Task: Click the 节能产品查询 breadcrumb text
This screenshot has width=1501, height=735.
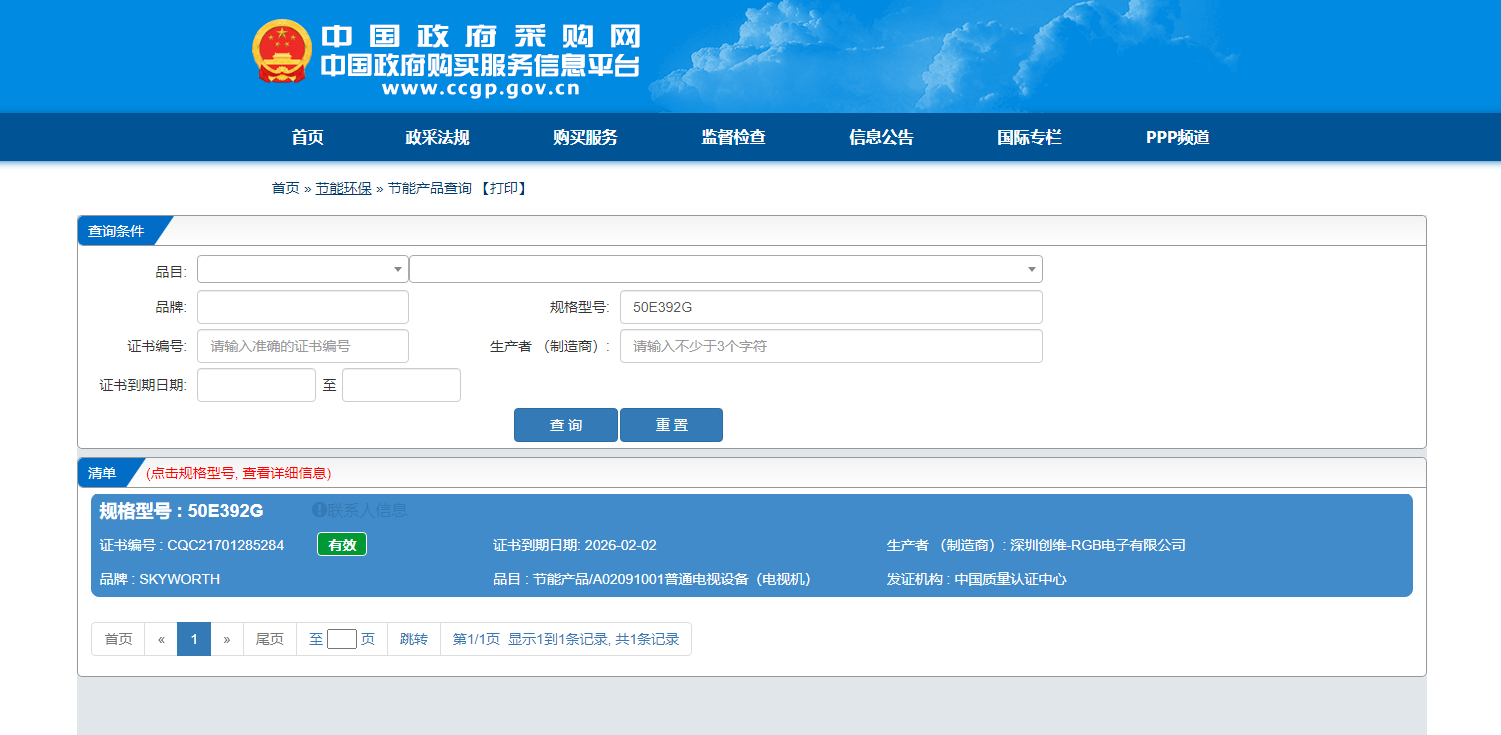Action: click(429, 188)
